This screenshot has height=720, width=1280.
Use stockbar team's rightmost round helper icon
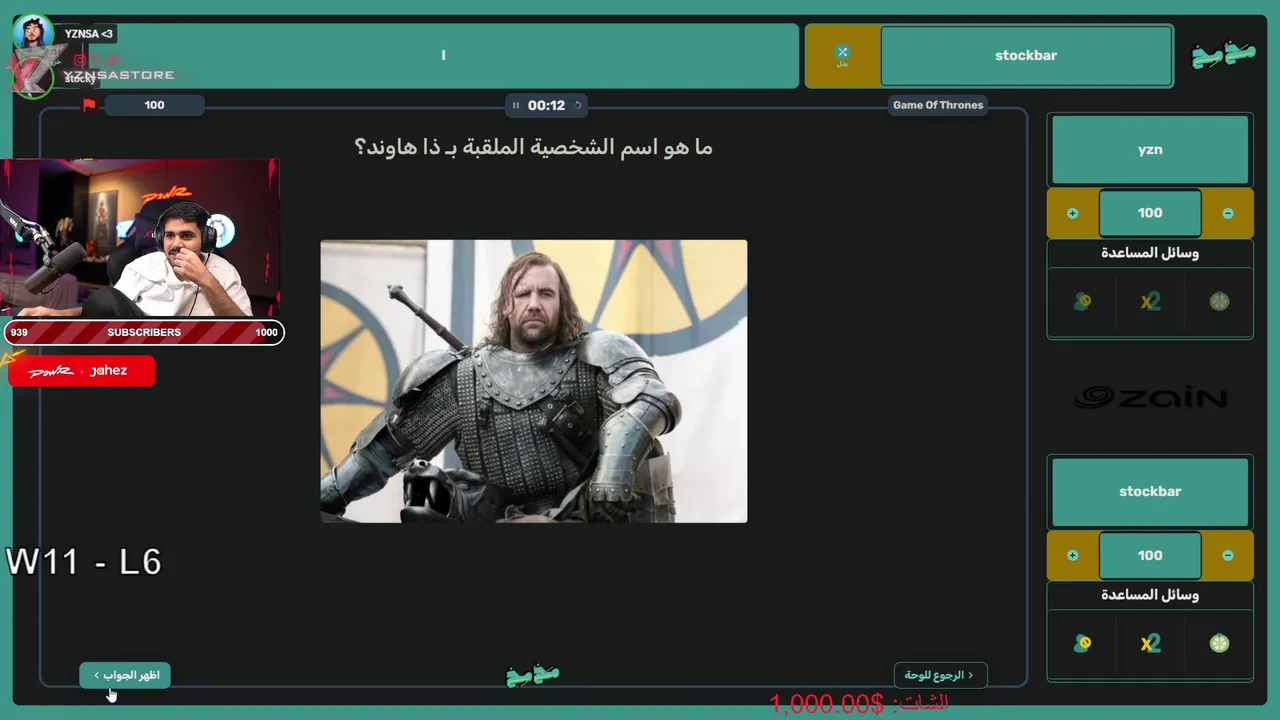pos(1219,643)
